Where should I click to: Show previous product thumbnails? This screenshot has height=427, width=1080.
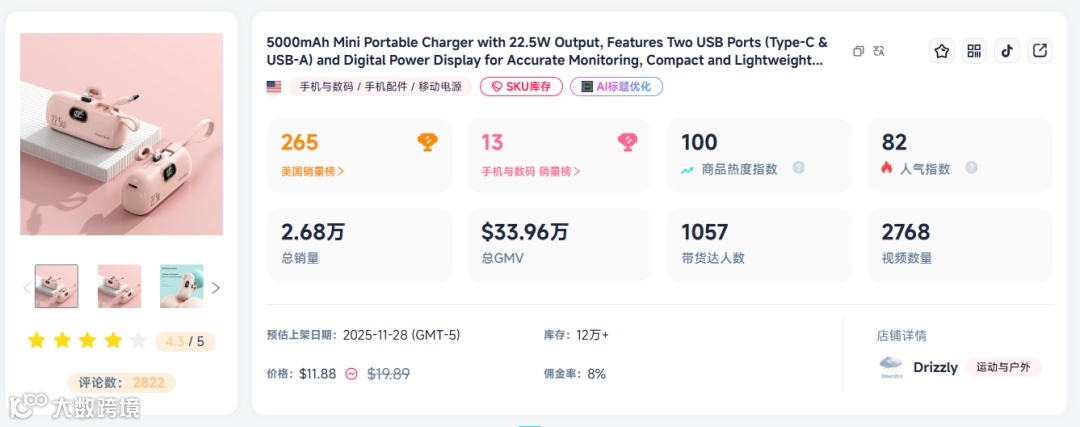coord(27,288)
